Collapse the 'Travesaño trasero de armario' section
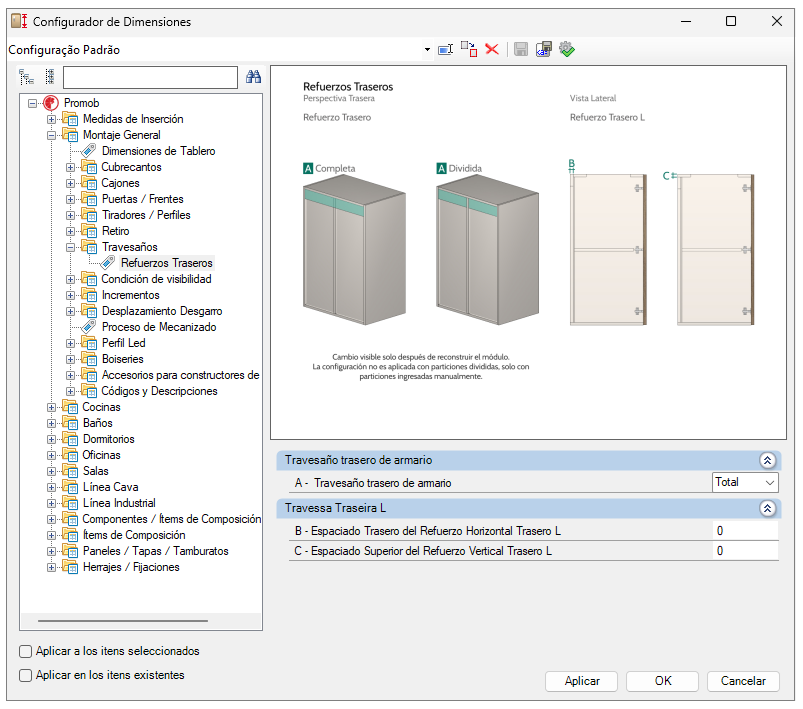Screen dimensions: 803x709 (767, 461)
